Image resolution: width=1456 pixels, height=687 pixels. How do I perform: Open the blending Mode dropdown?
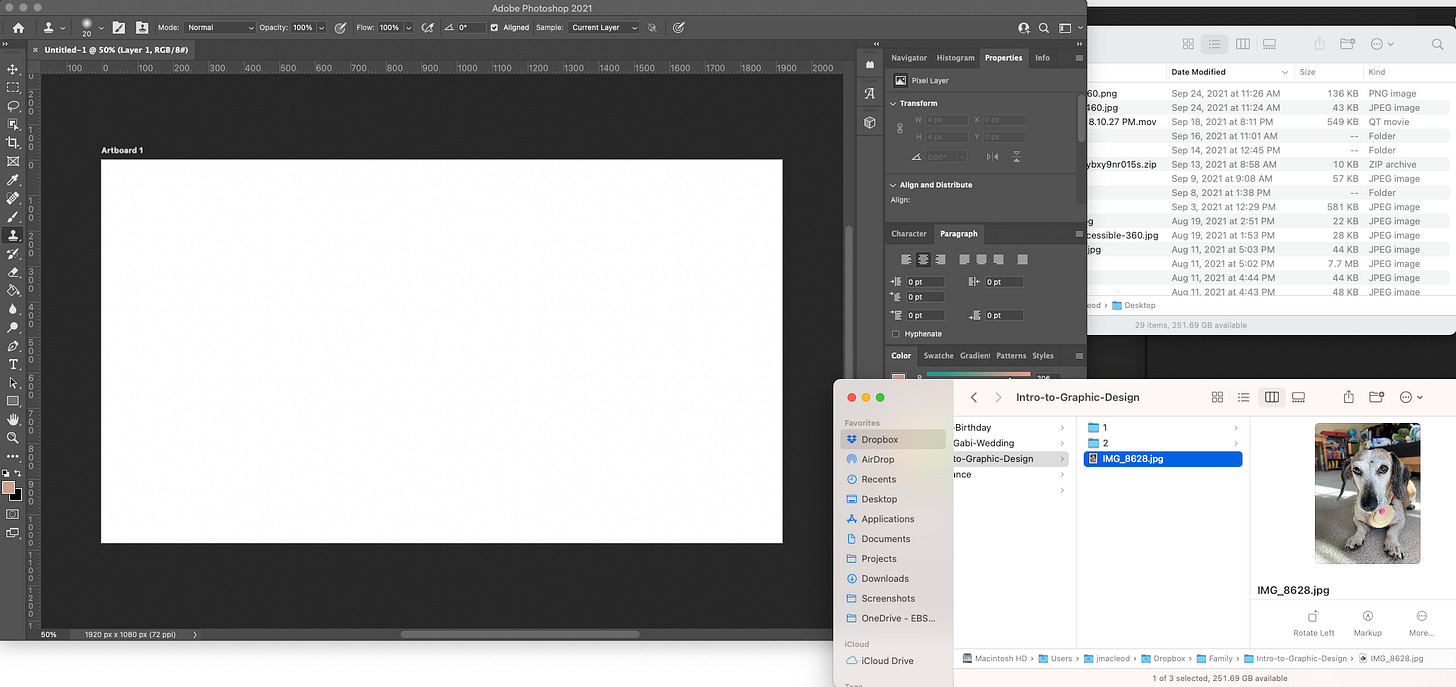pyautogui.click(x=219, y=28)
